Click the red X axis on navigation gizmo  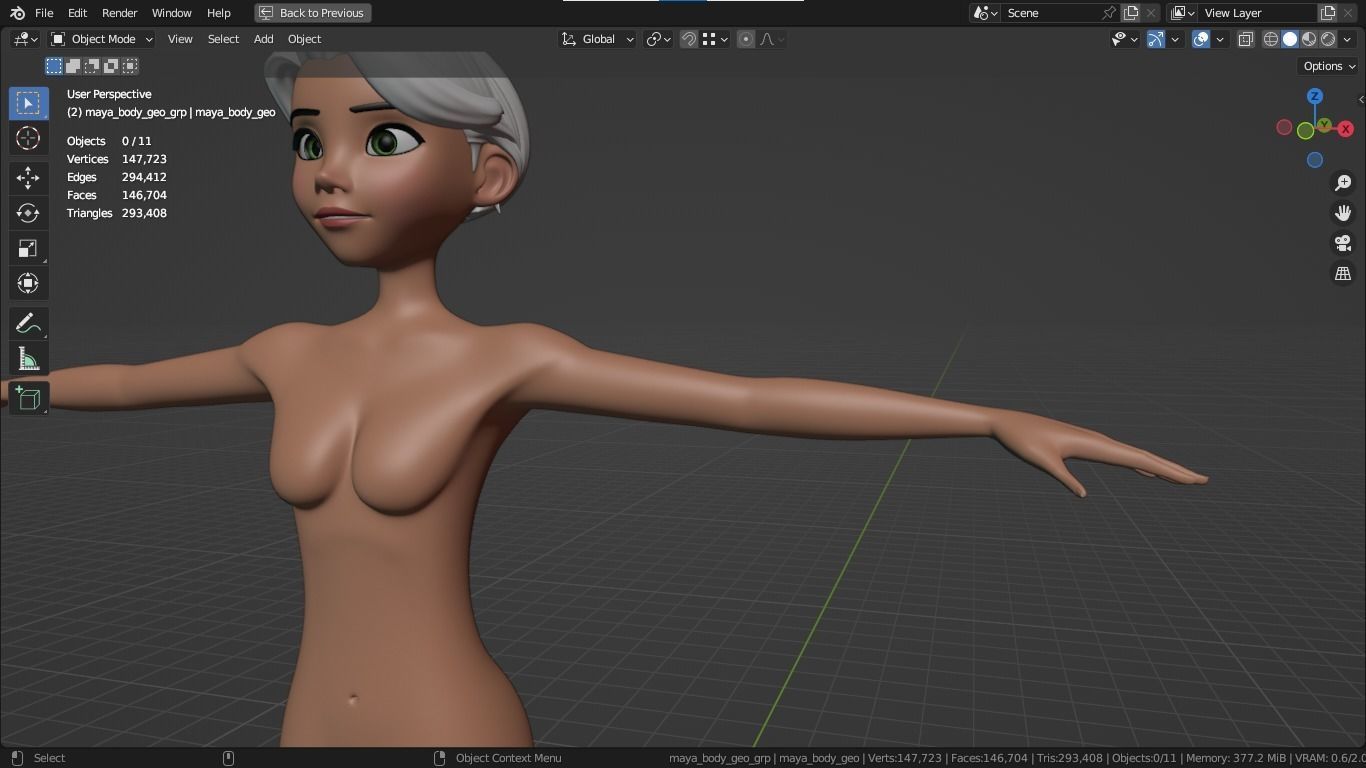click(x=1346, y=128)
